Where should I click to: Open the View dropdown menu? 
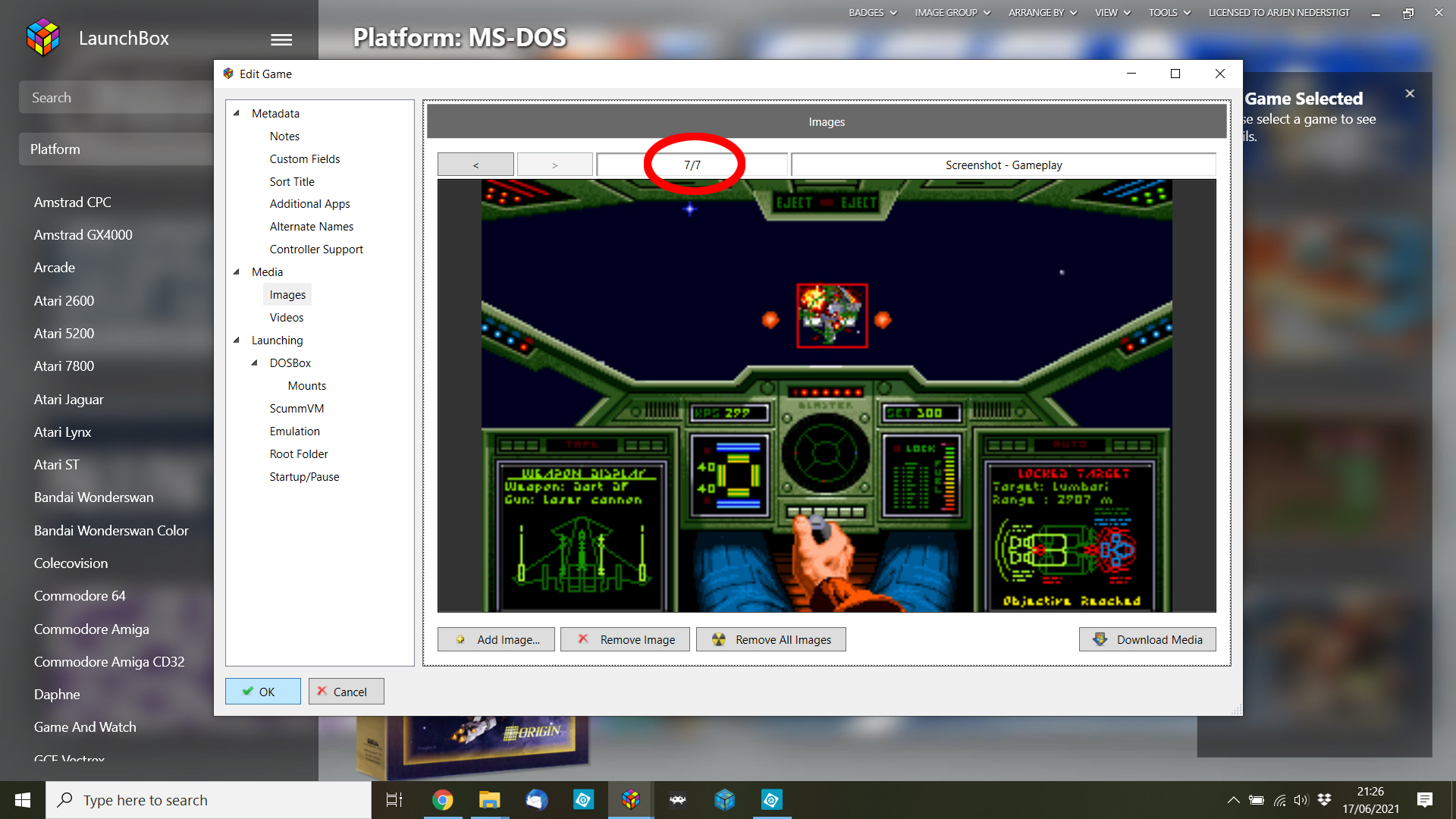point(1112,13)
